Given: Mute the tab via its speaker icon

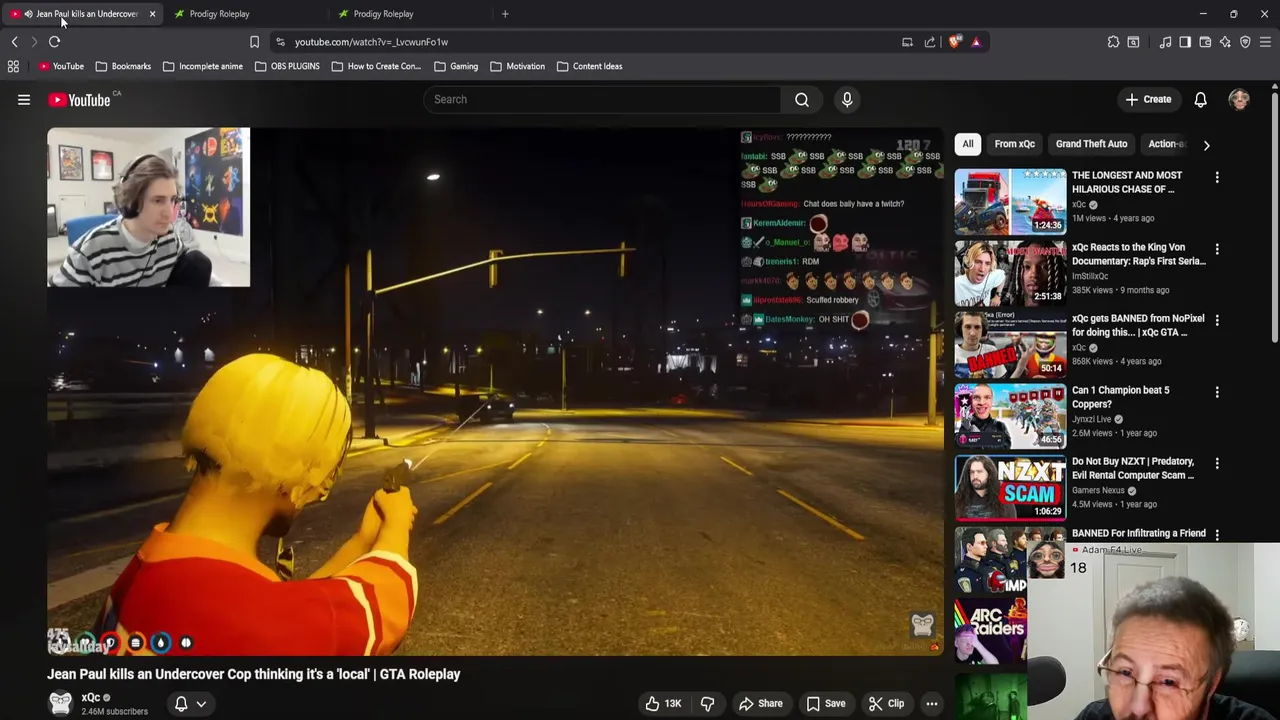Looking at the screenshot, I should point(28,14).
